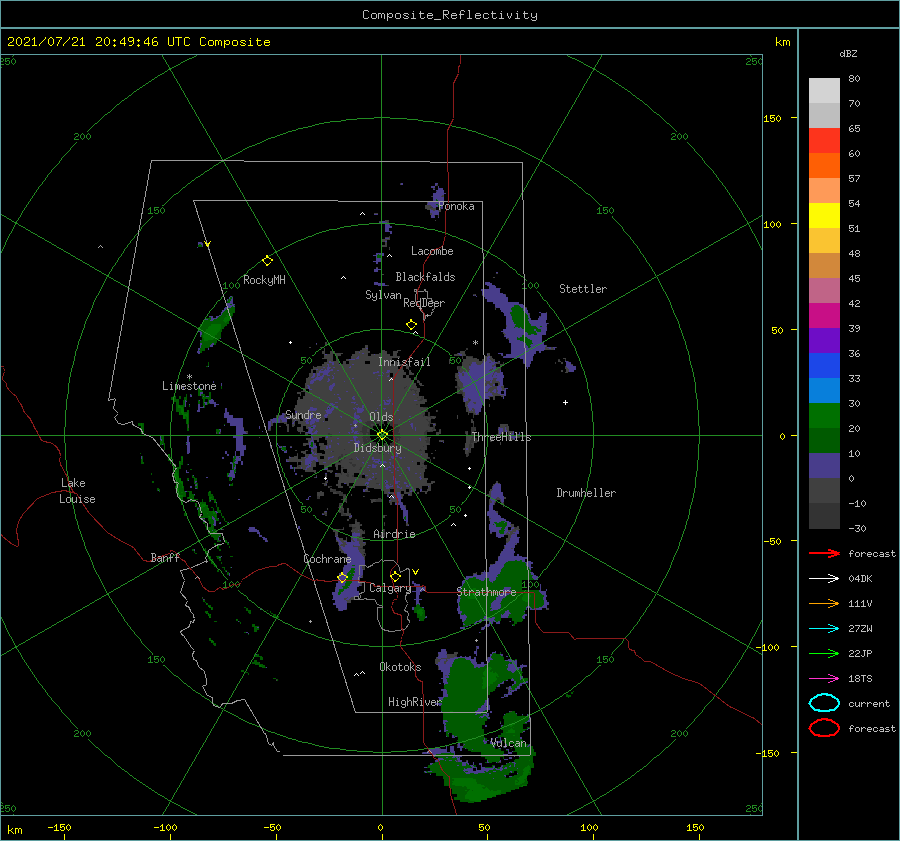Click the Lake Louise label

(77, 491)
